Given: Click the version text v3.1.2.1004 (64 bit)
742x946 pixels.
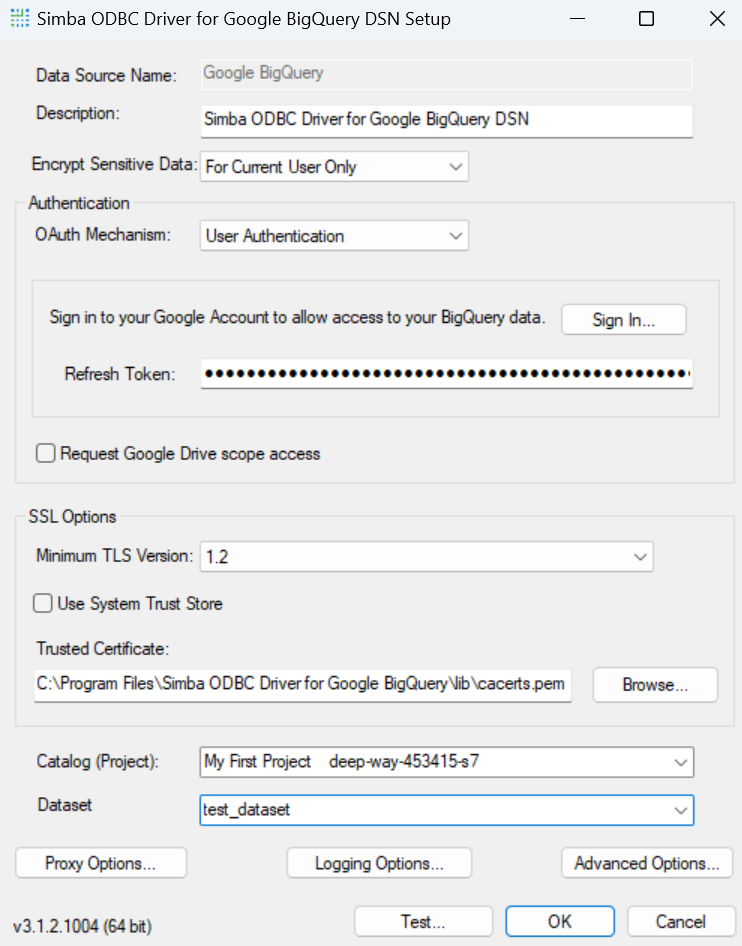Looking at the screenshot, I should click(x=82, y=925).
